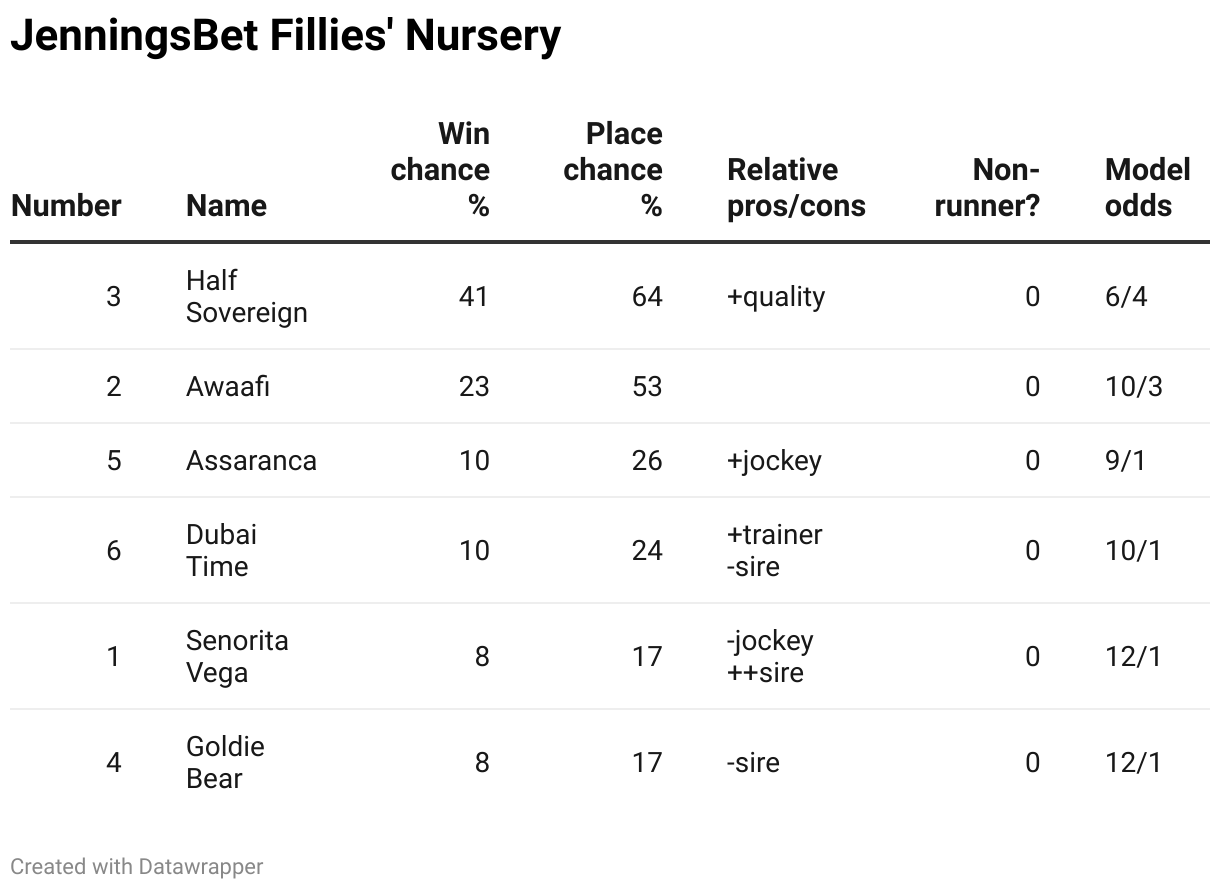
Task: Click the Win chance % header
Action: (440, 170)
